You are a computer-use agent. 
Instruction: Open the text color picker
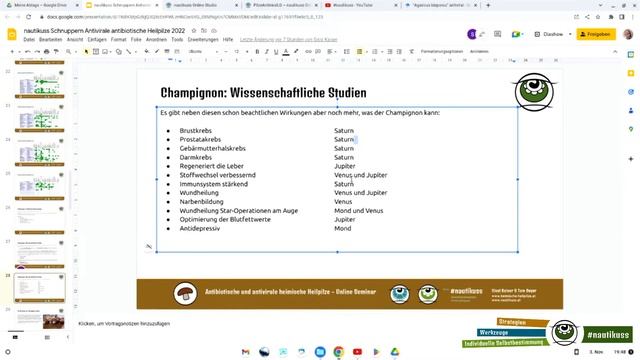[286, 51]
